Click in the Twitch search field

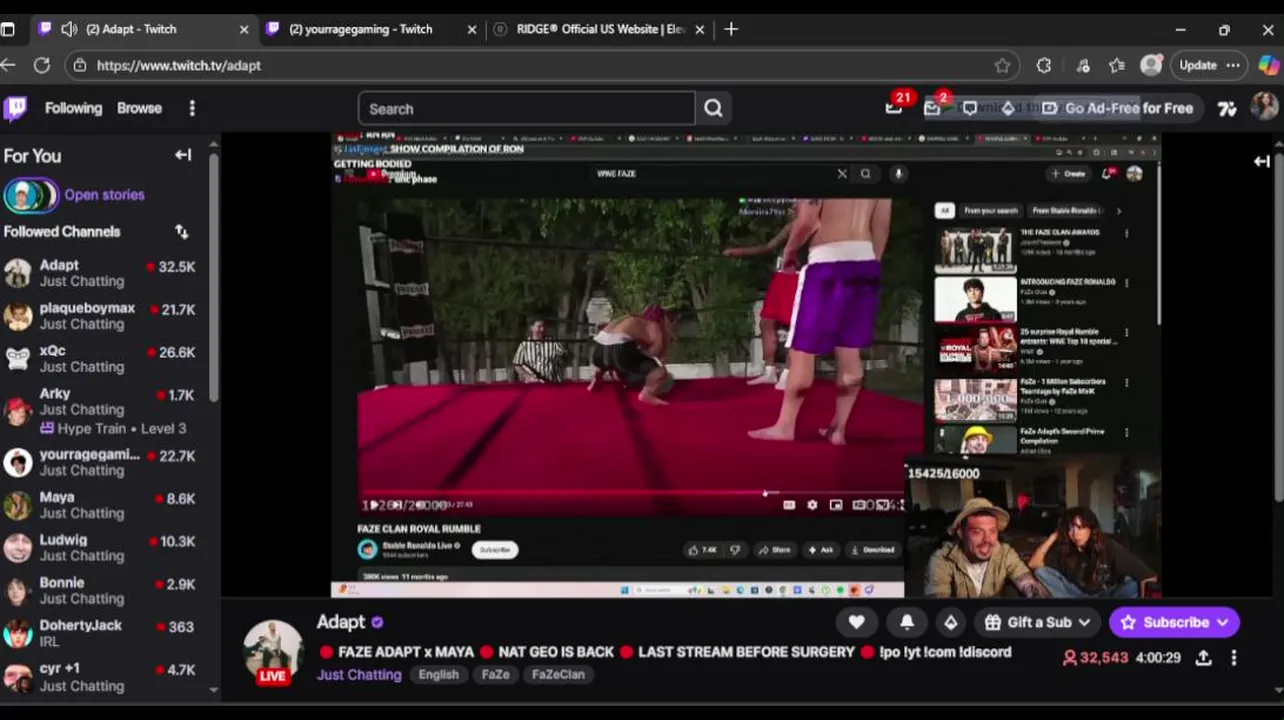point(526,108)
